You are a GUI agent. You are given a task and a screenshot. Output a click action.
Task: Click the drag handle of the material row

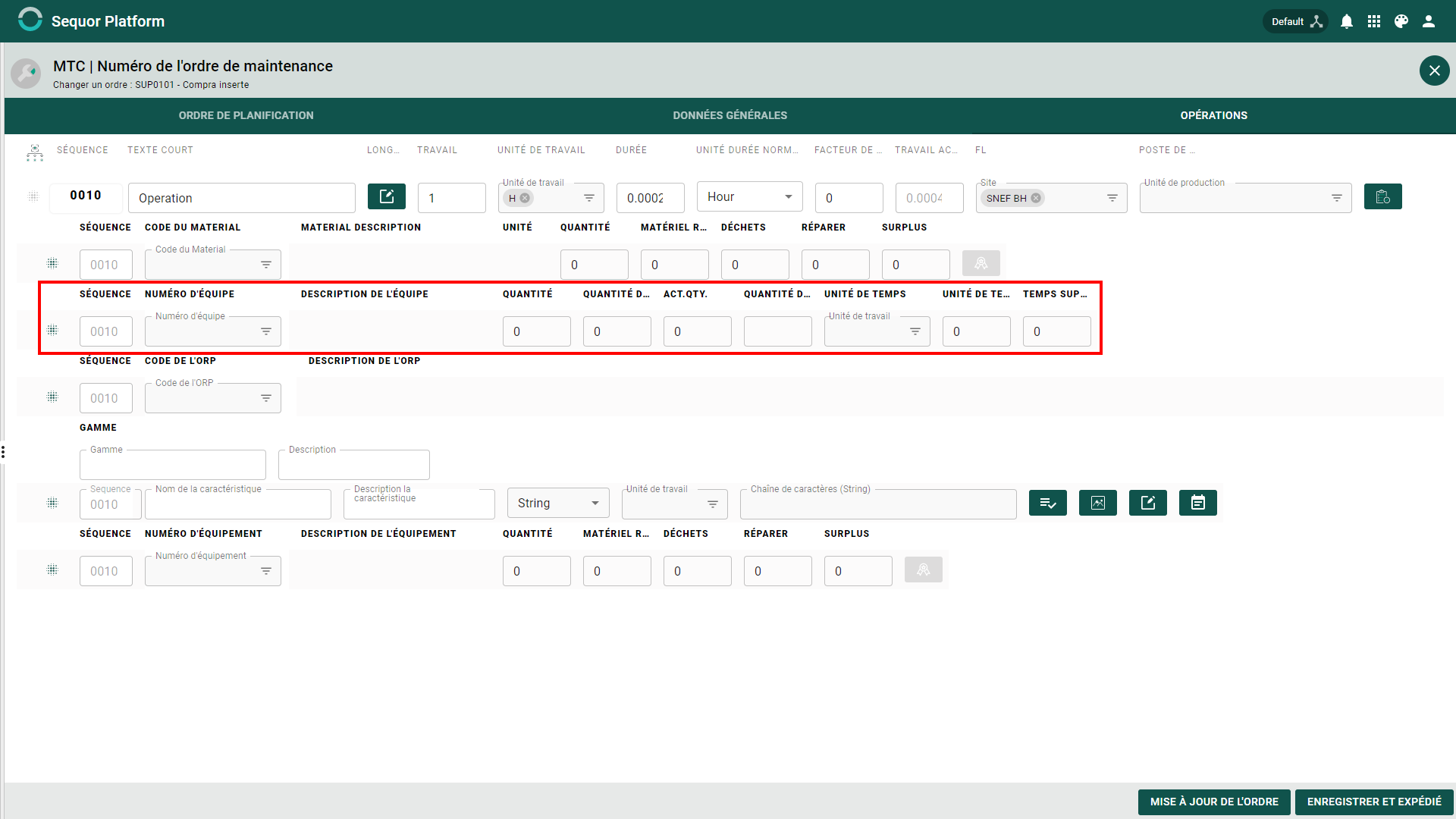(52, 263)
